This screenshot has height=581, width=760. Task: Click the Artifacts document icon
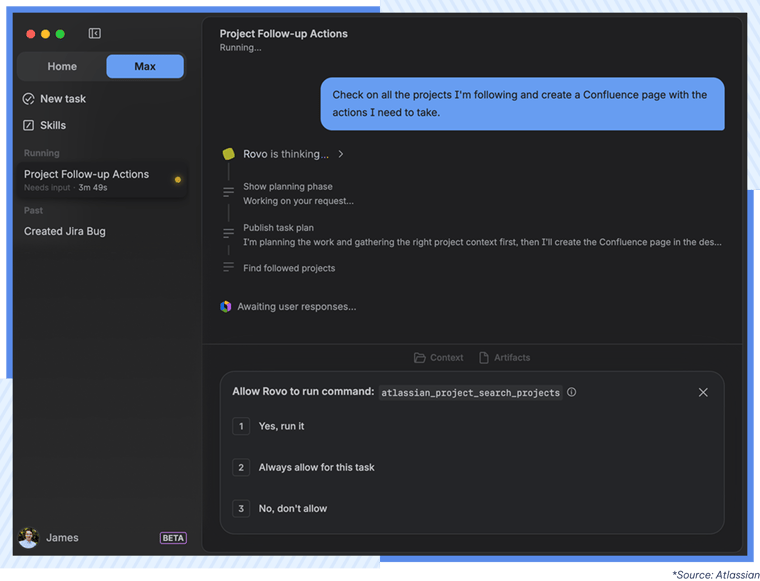[x=484, y=358]
